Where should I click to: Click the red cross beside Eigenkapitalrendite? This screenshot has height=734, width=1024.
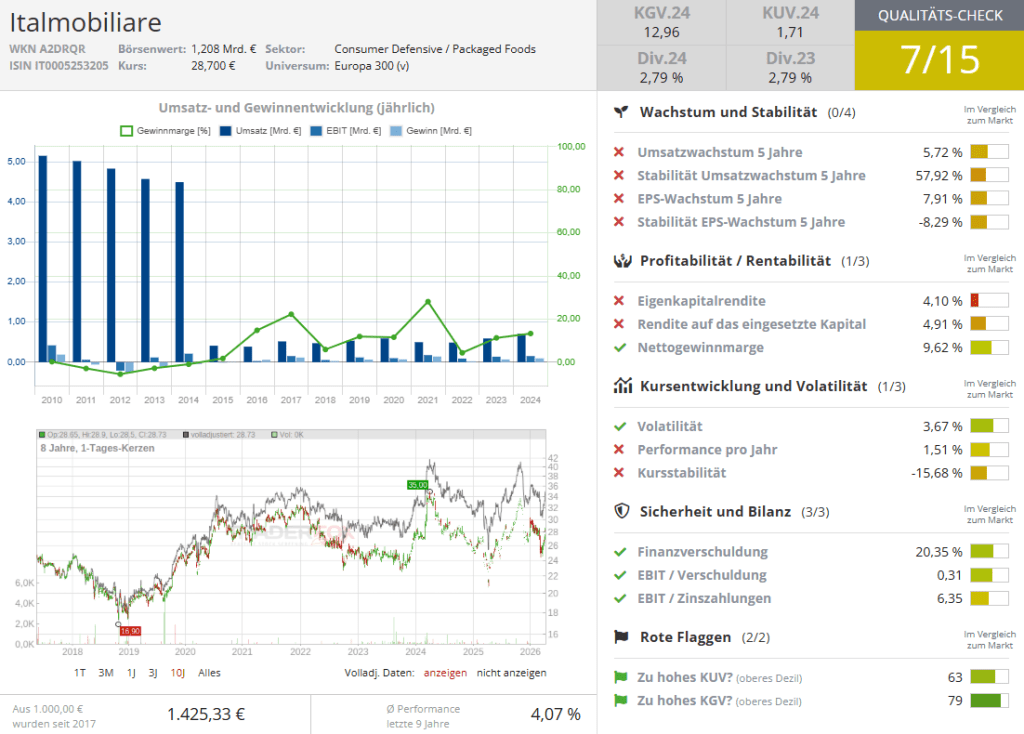(x=620, y=301)
